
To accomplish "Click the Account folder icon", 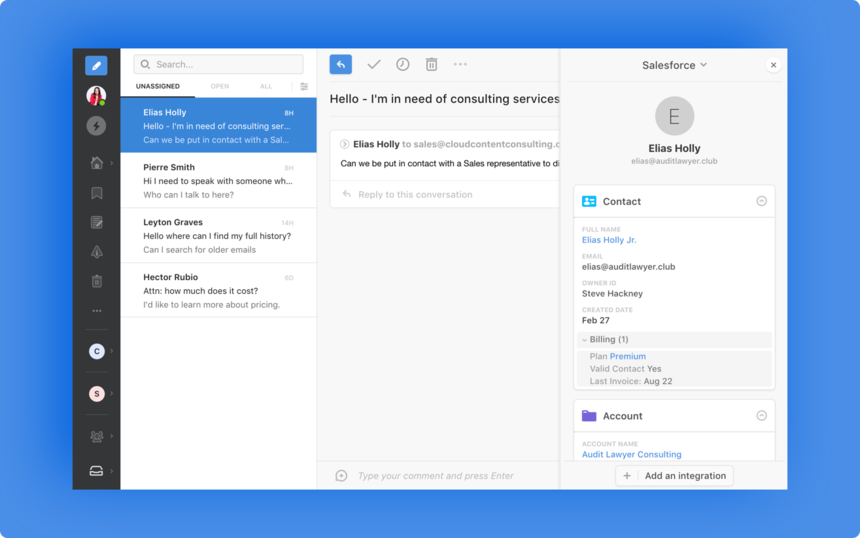I will click(x=589, y=416).
